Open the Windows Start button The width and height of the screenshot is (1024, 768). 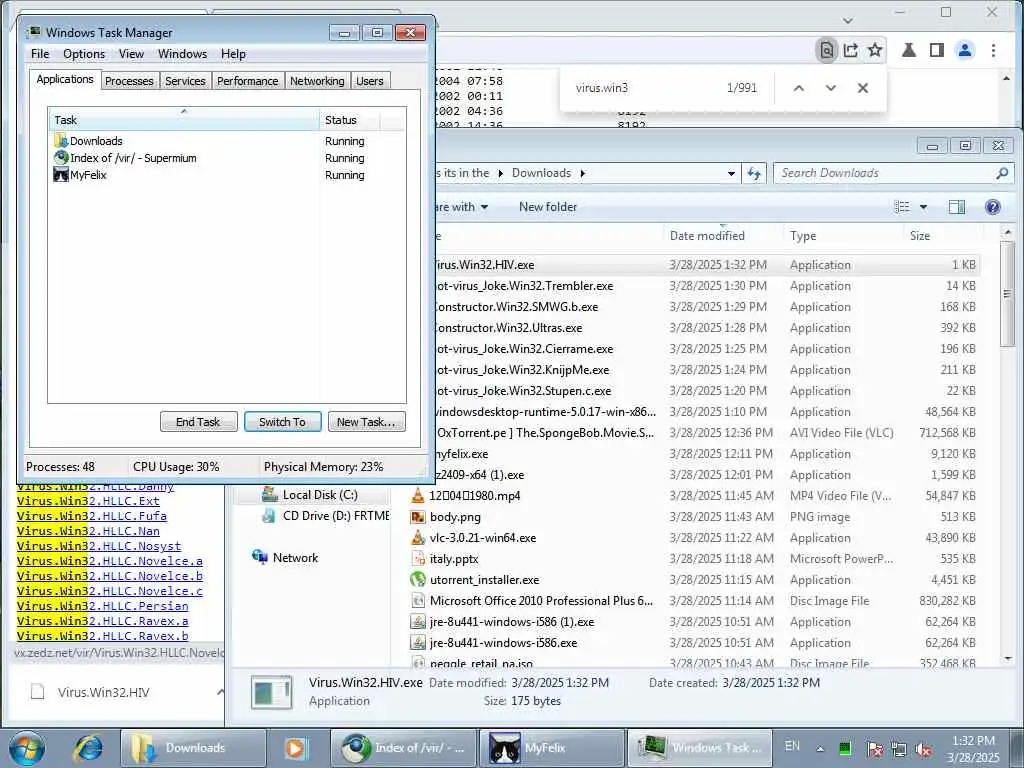(x=25, y=748)
